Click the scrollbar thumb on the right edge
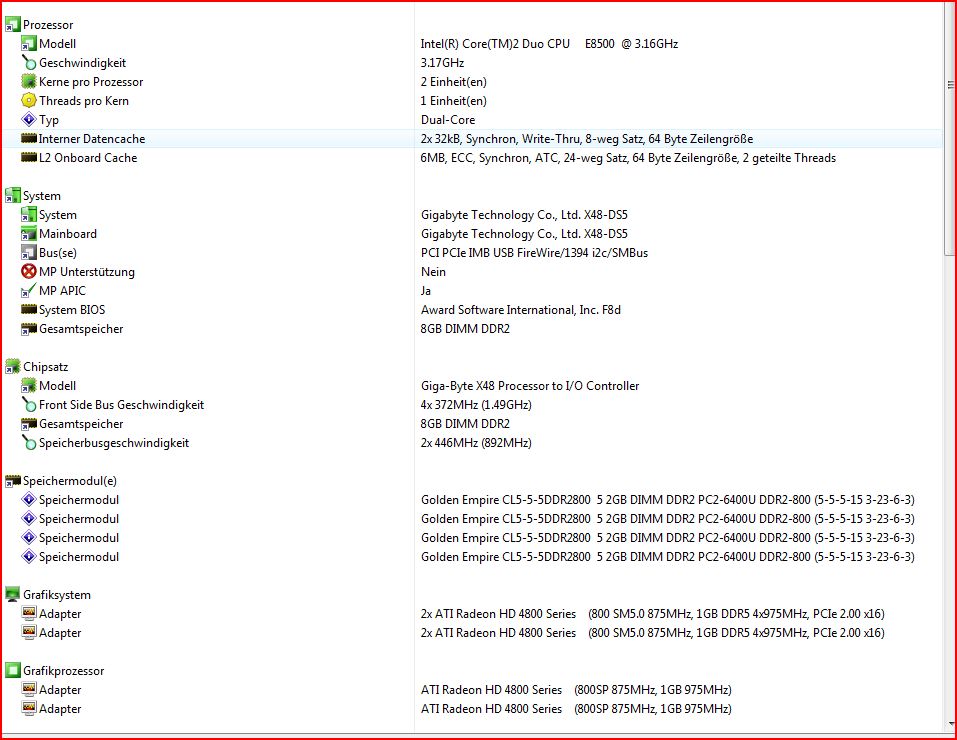 [x=950, y=128]
